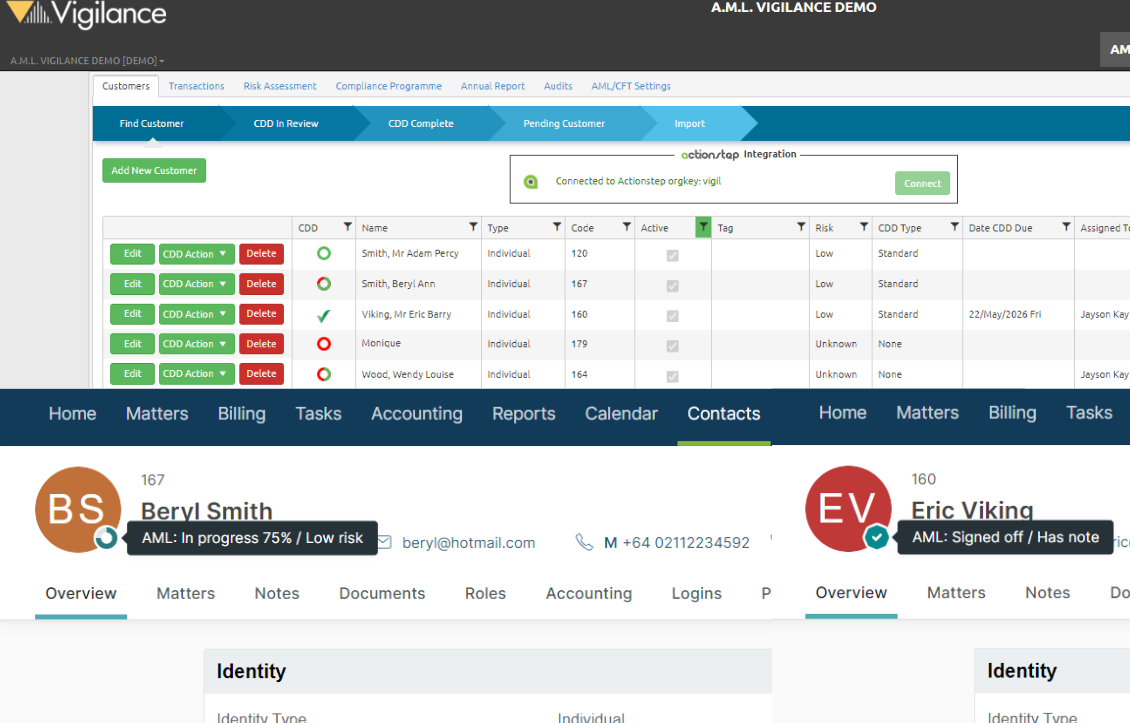This screenshot has height=723, width=1130.
Task: Click the phone icon beside Beryl's number
Action: (x=584, y=542)
